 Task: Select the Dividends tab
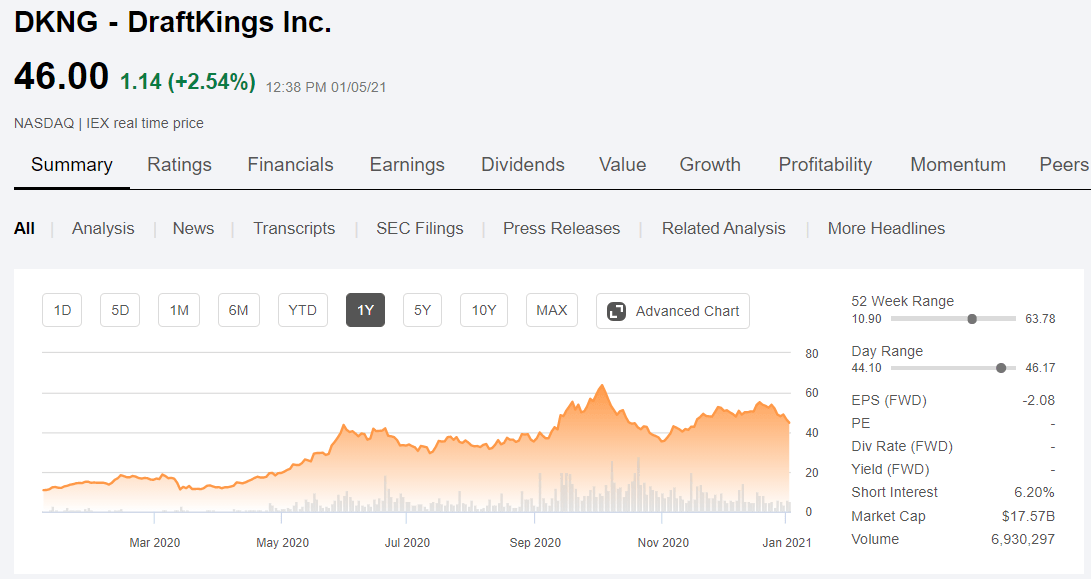(523, 165)
